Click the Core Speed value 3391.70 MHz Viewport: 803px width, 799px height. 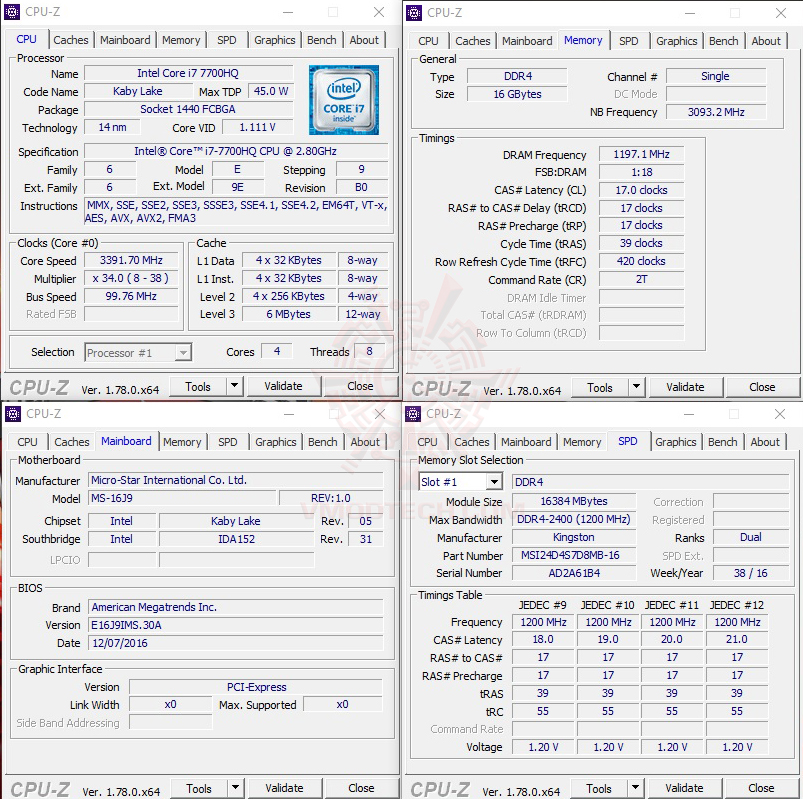pyautogui.click(x=131, y=260)
